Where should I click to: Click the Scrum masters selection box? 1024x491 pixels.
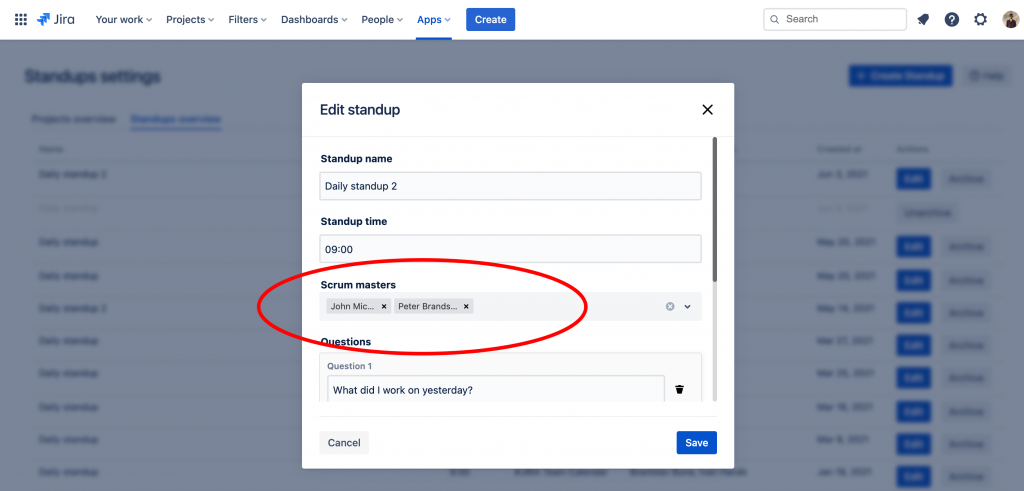point(511,306)
